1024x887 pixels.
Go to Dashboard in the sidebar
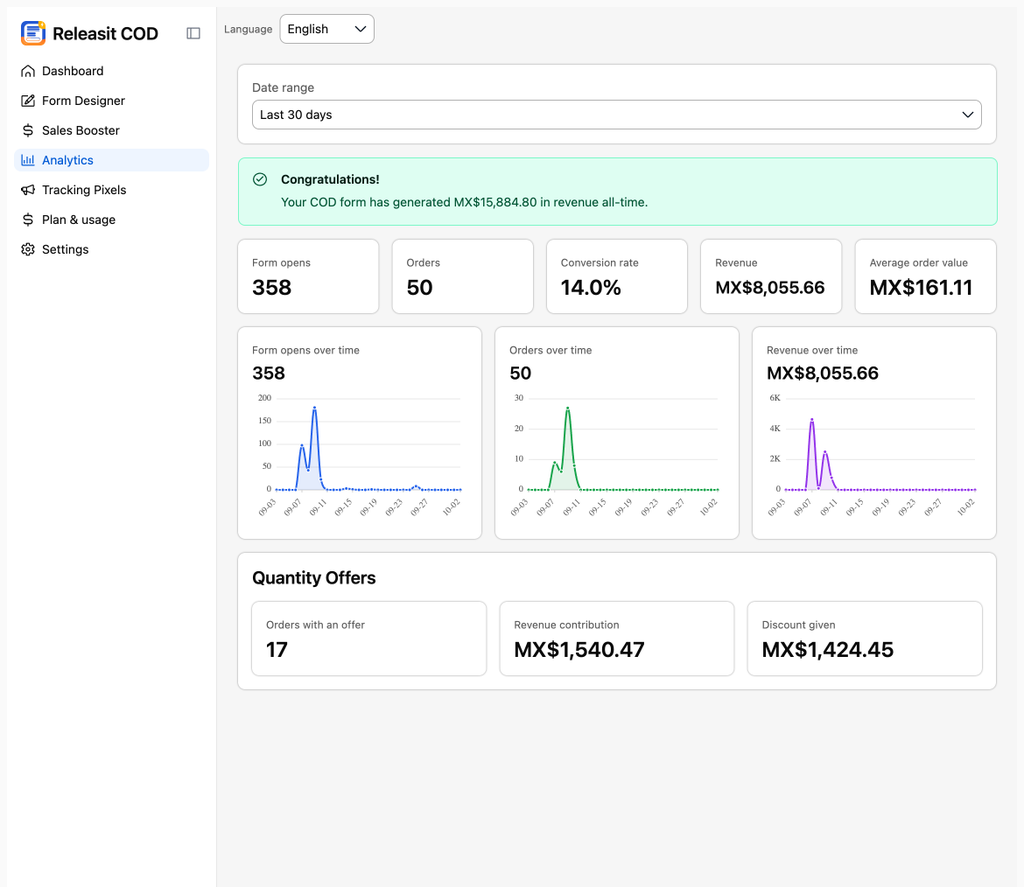pyautogui.click(x=112, y=71)
